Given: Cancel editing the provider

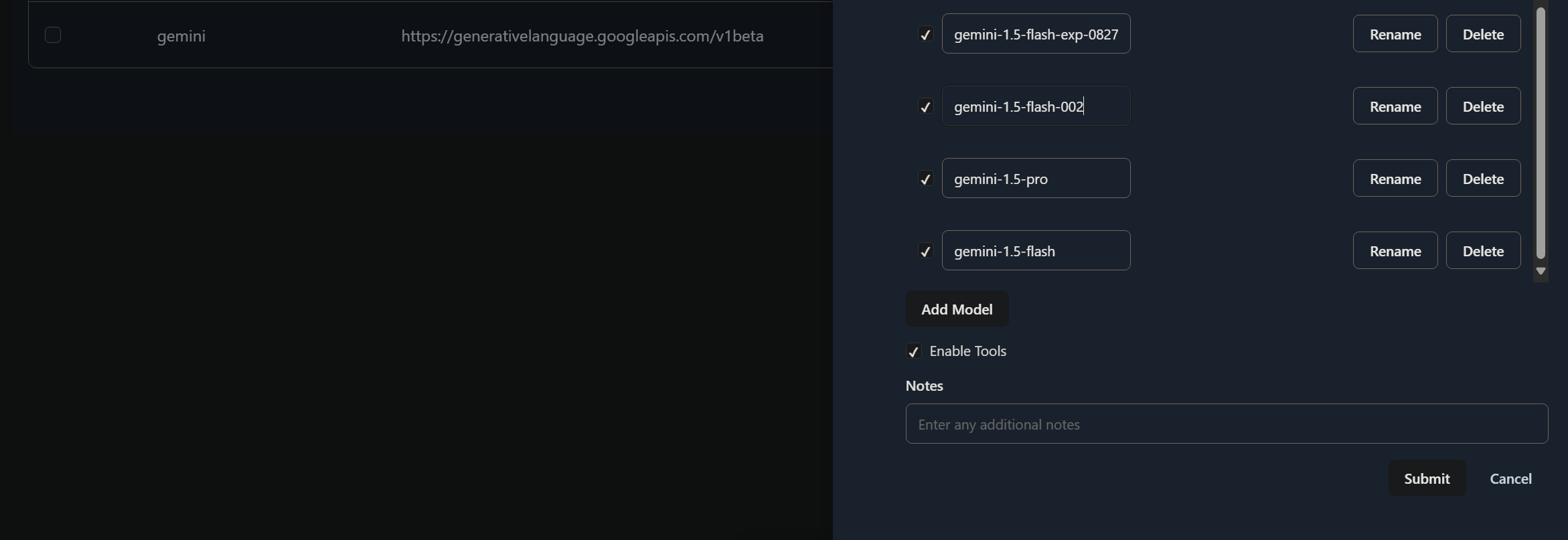Looking at the screenshot, I should (x=1510, y=478).
